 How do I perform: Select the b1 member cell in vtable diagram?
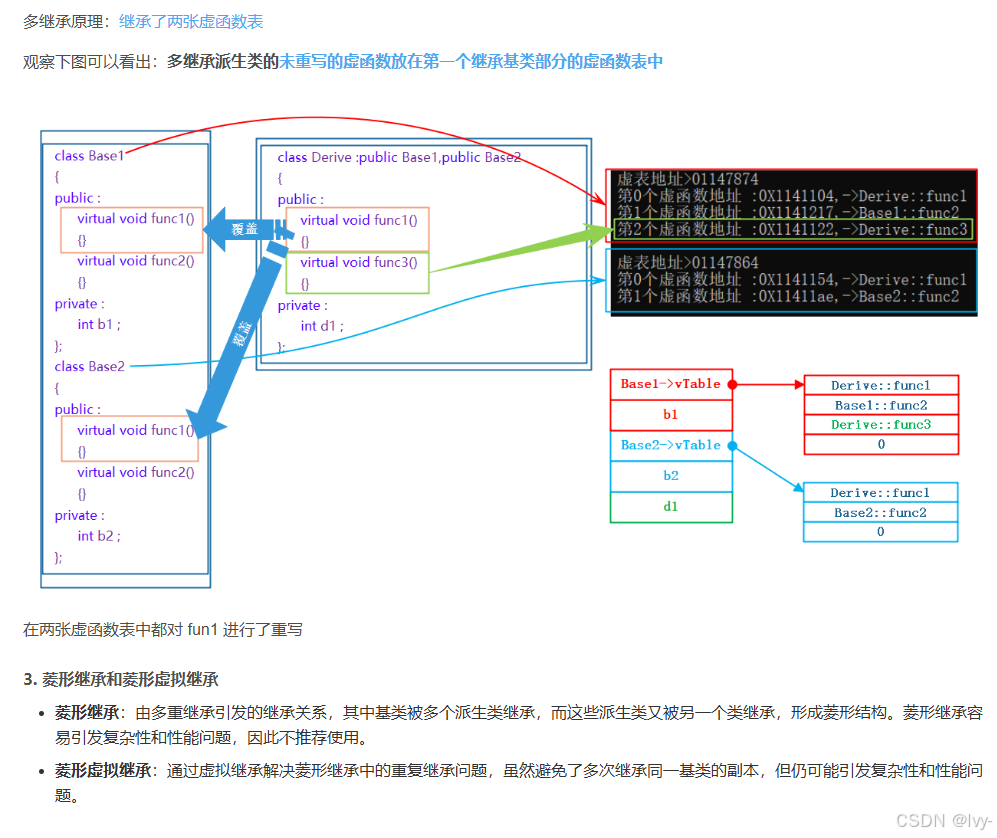tap(671, 415)
